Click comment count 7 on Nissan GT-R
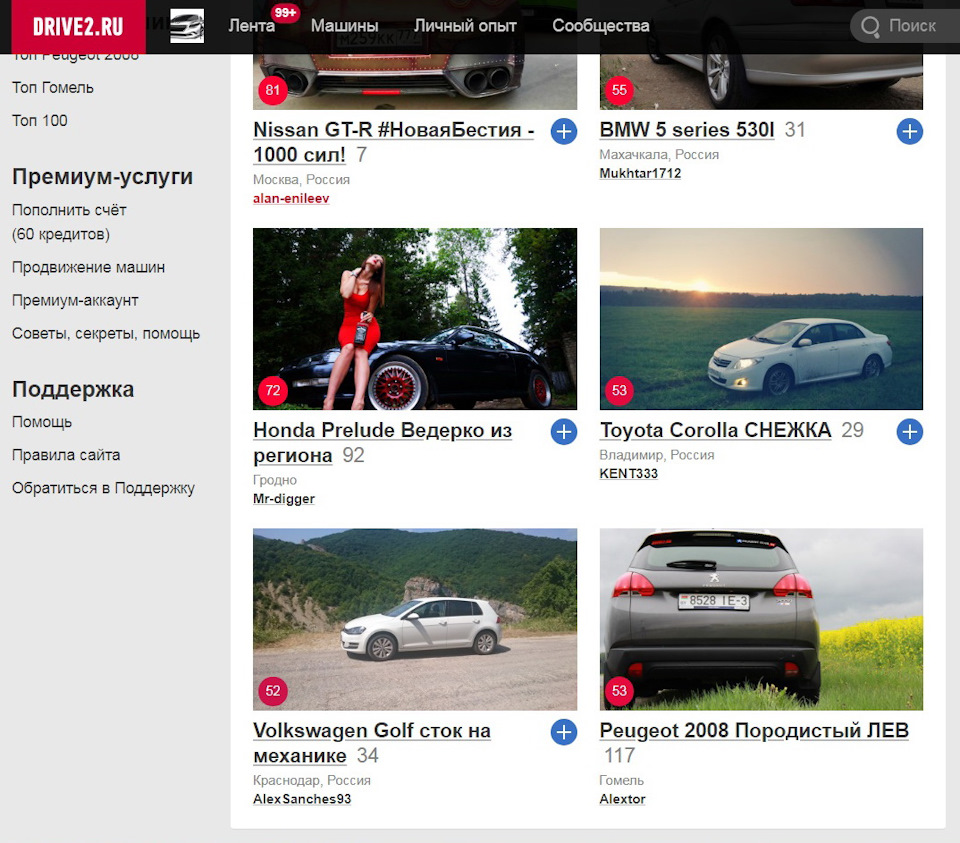 pos(362,155)
